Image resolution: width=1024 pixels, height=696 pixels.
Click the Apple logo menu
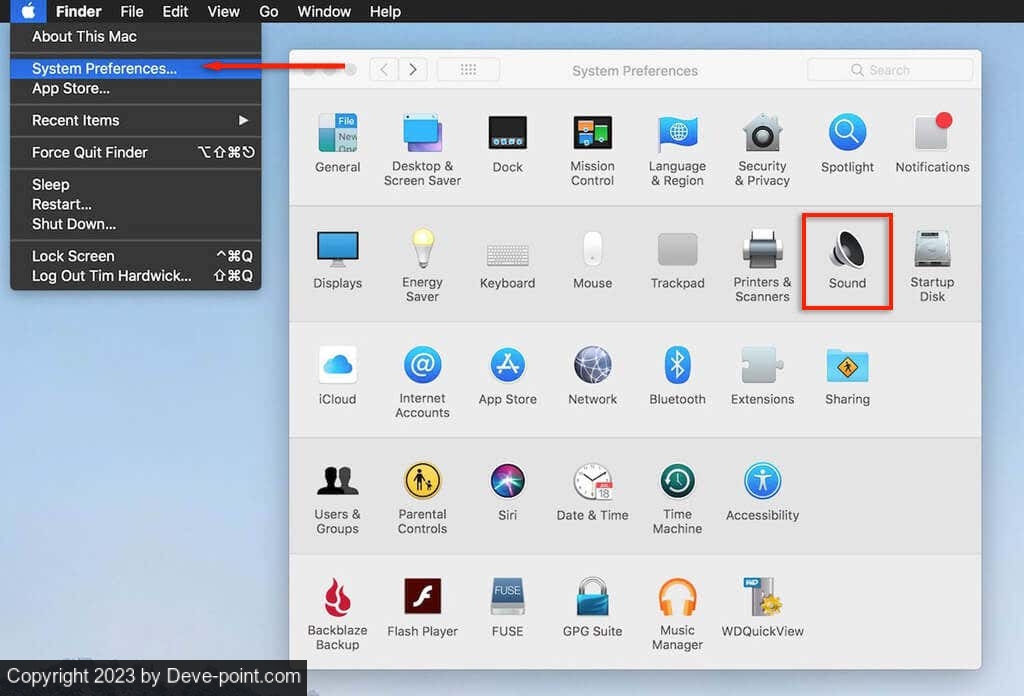click(x=28, y=12)
